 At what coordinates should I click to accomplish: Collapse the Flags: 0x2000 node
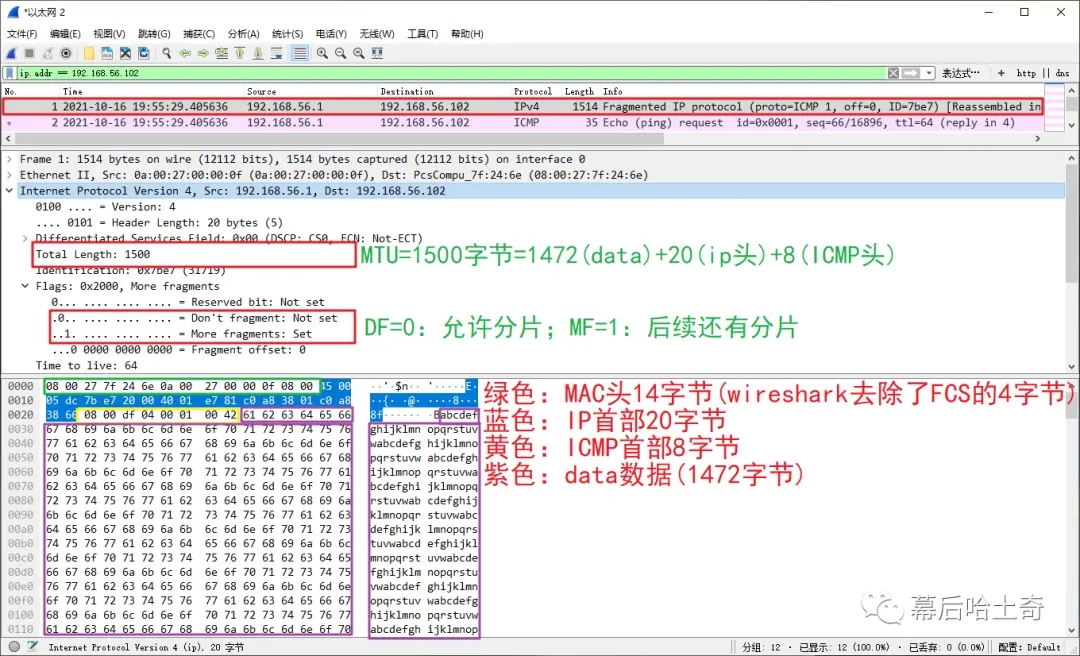[25, 286]
